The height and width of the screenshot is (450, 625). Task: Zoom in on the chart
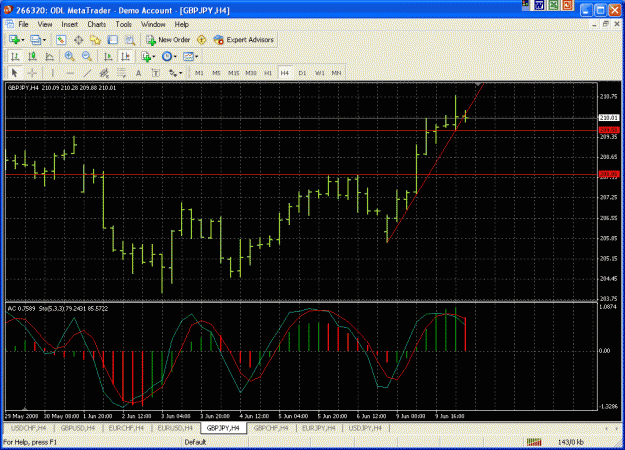click(x=69, y=57)
